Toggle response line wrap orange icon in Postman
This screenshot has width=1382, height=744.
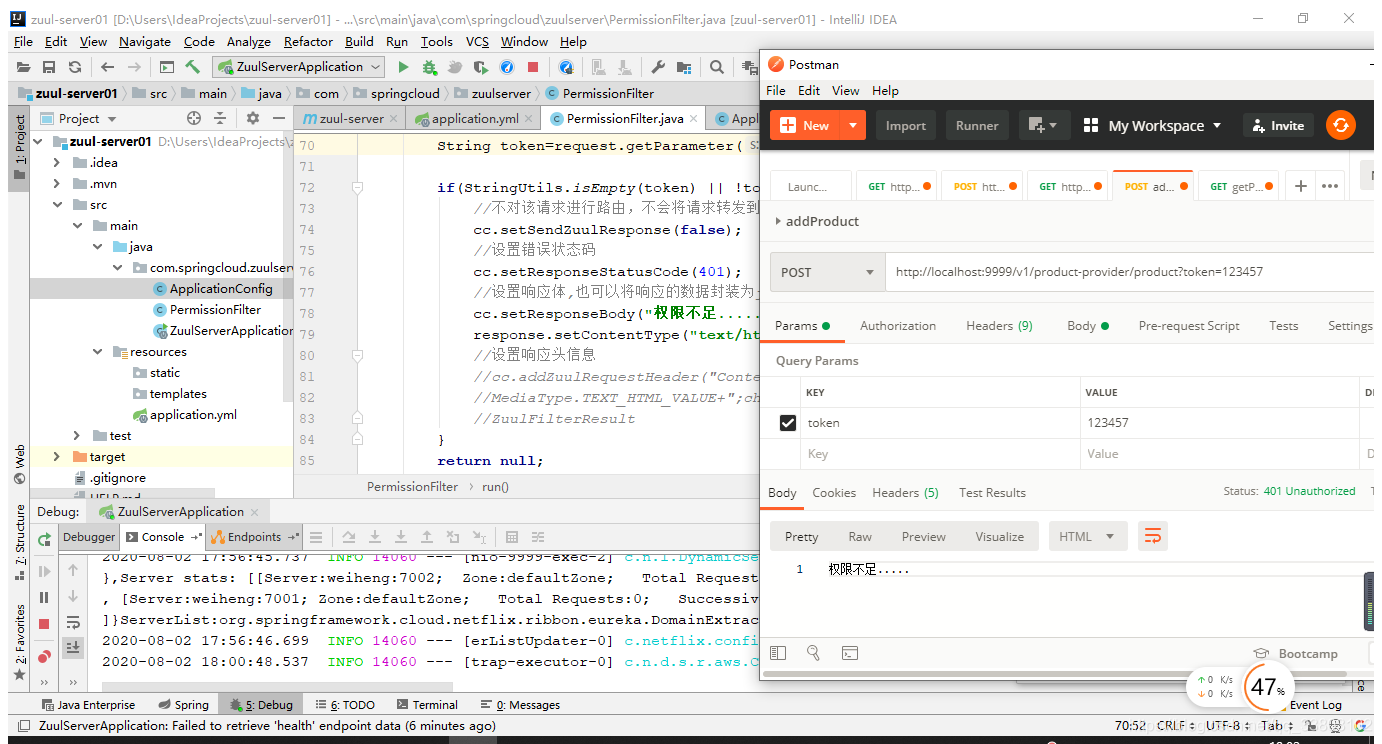pos(1152,536)
